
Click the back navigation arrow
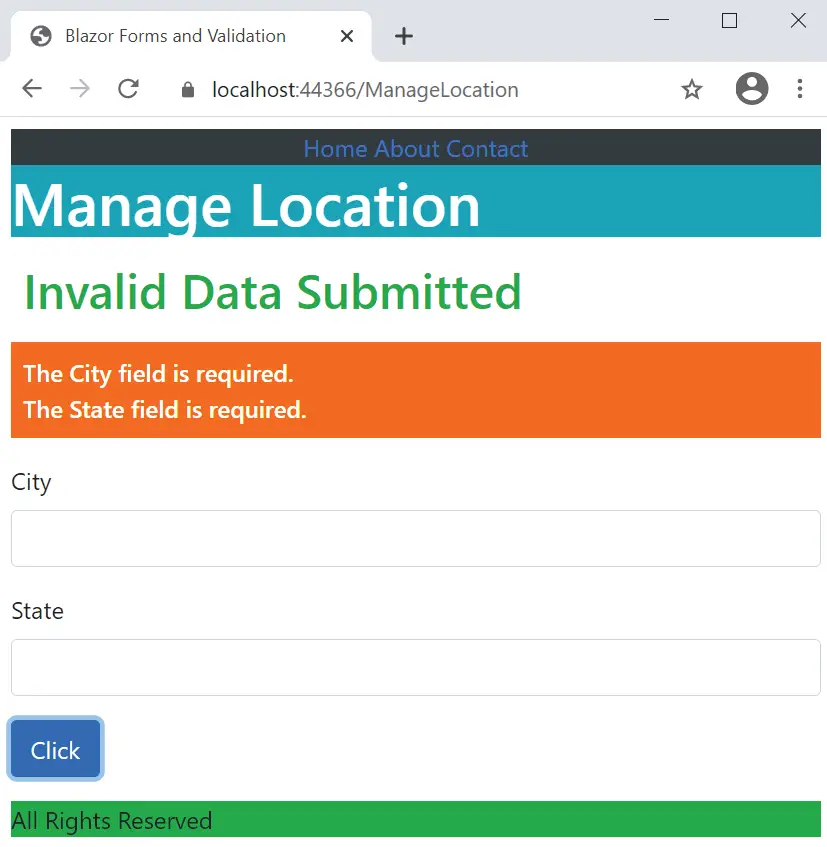click(x=31, y=89)
